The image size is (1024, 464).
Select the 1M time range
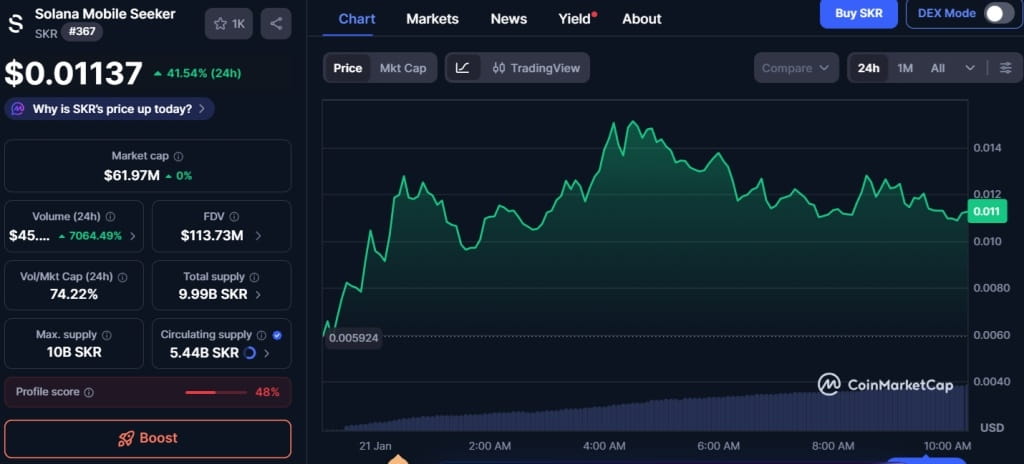[x=904, y=68]
